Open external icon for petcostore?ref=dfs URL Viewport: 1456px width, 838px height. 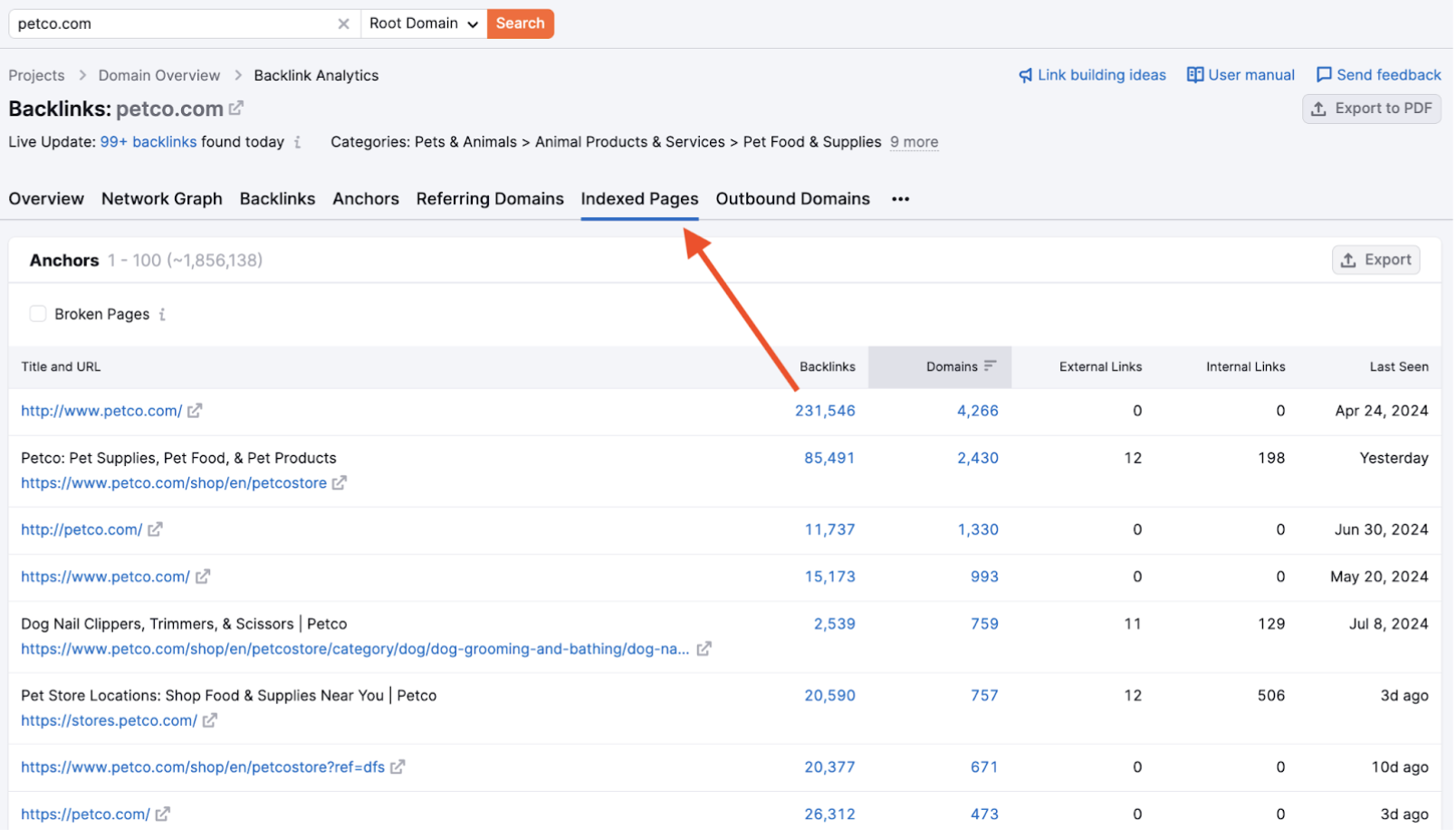point(398,767)
